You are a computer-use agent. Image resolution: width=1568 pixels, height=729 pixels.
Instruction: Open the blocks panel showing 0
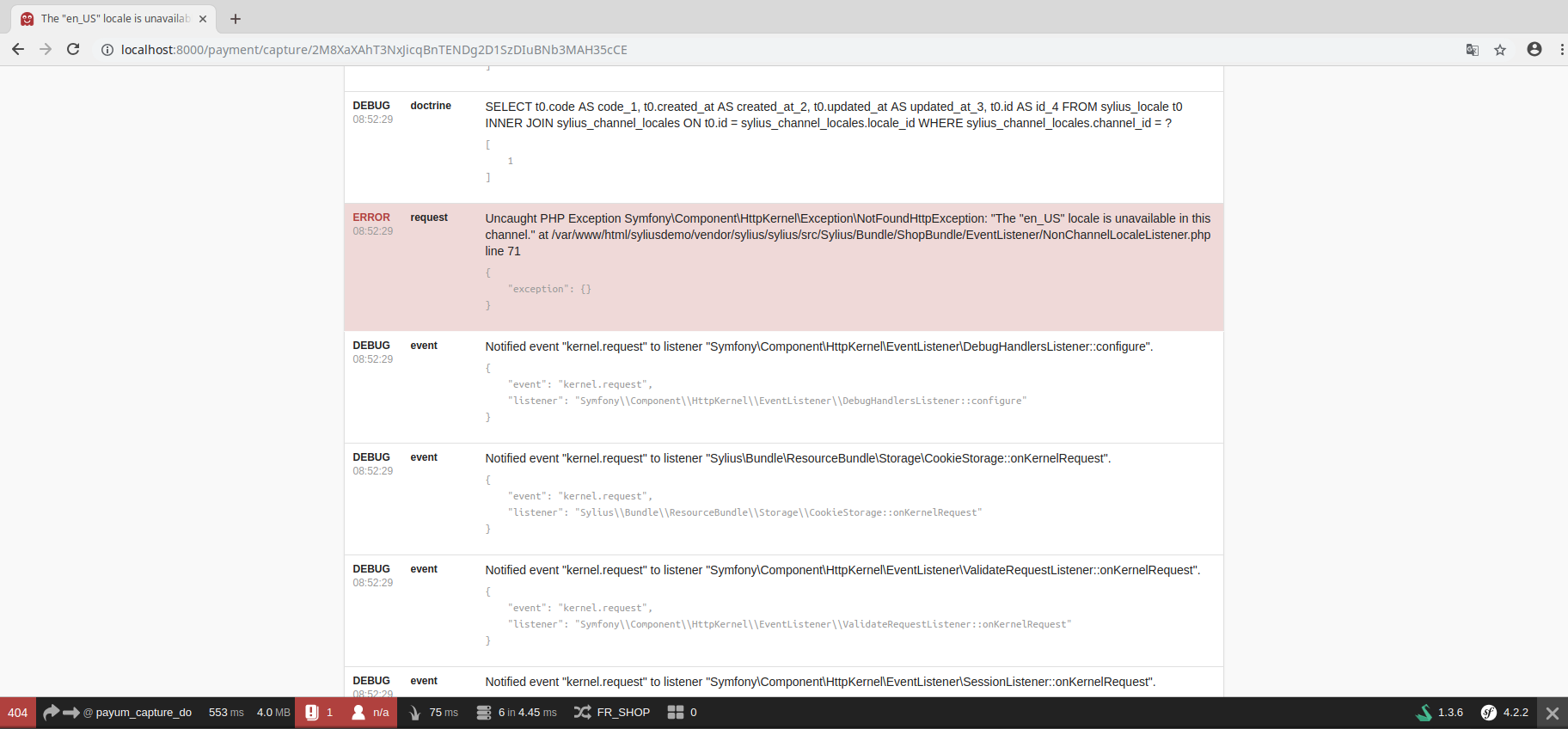click(x=683, y=713)
